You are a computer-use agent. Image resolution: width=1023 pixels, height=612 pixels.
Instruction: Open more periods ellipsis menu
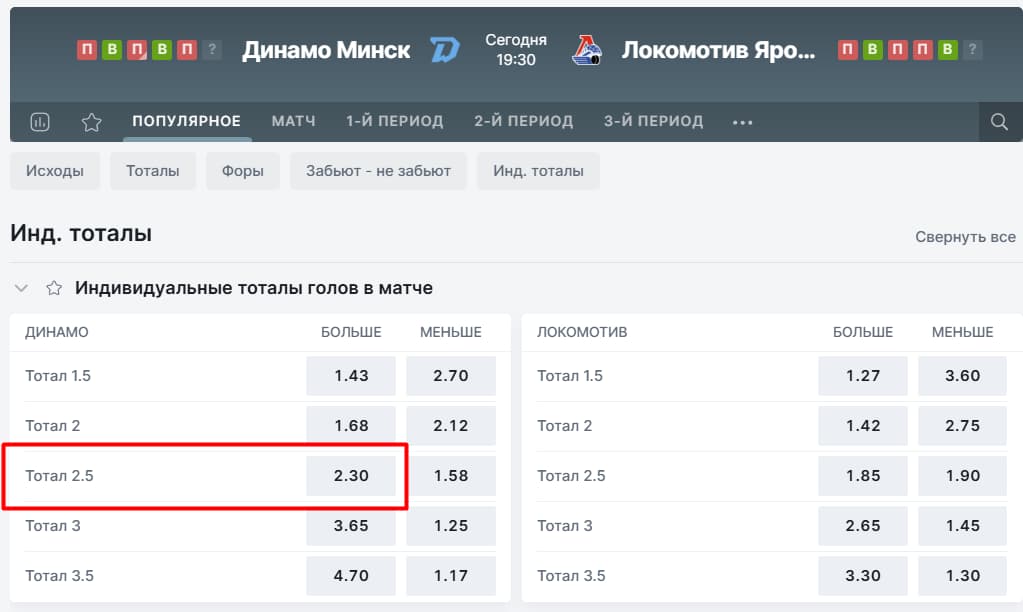coord(742,122)
